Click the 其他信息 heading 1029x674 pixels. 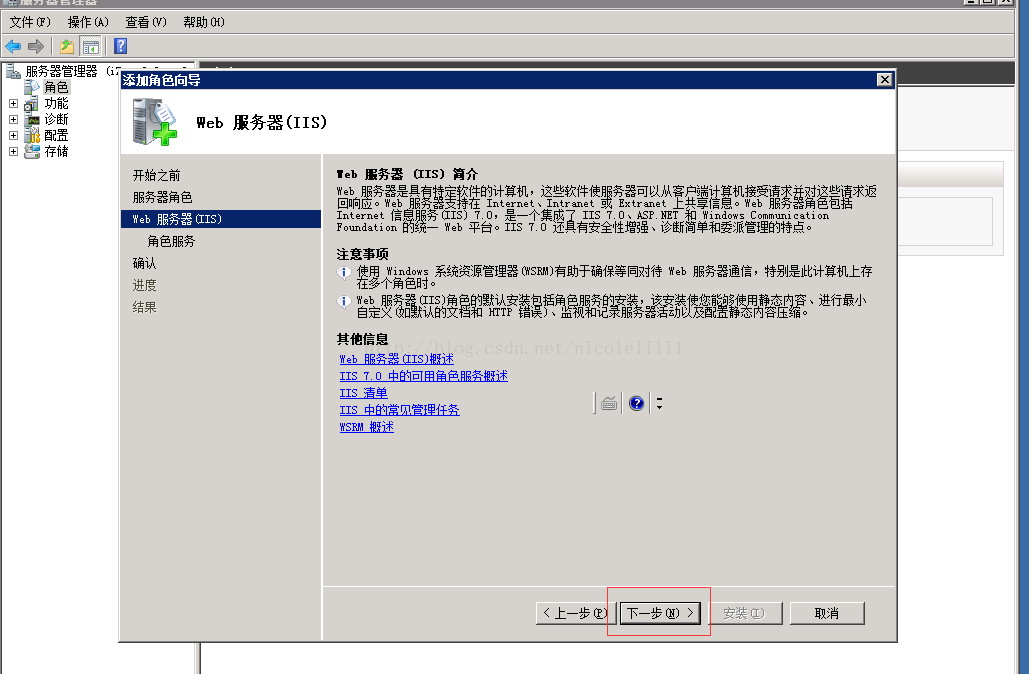coord(362,339)
